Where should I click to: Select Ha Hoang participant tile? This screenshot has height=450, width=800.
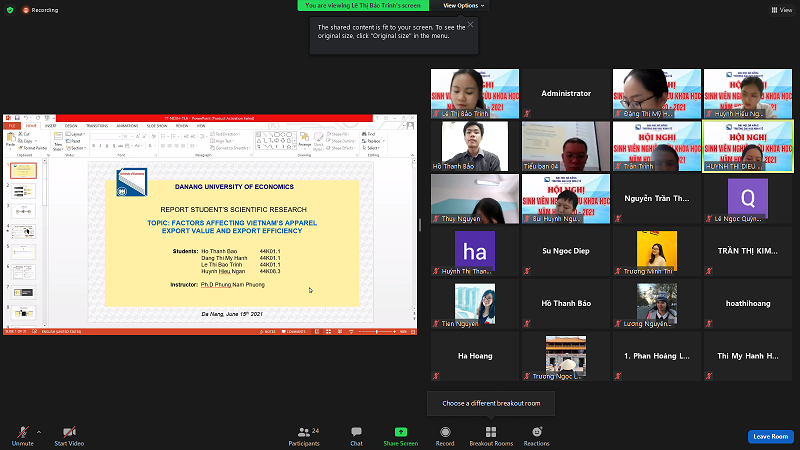click(x=475, y=356)
